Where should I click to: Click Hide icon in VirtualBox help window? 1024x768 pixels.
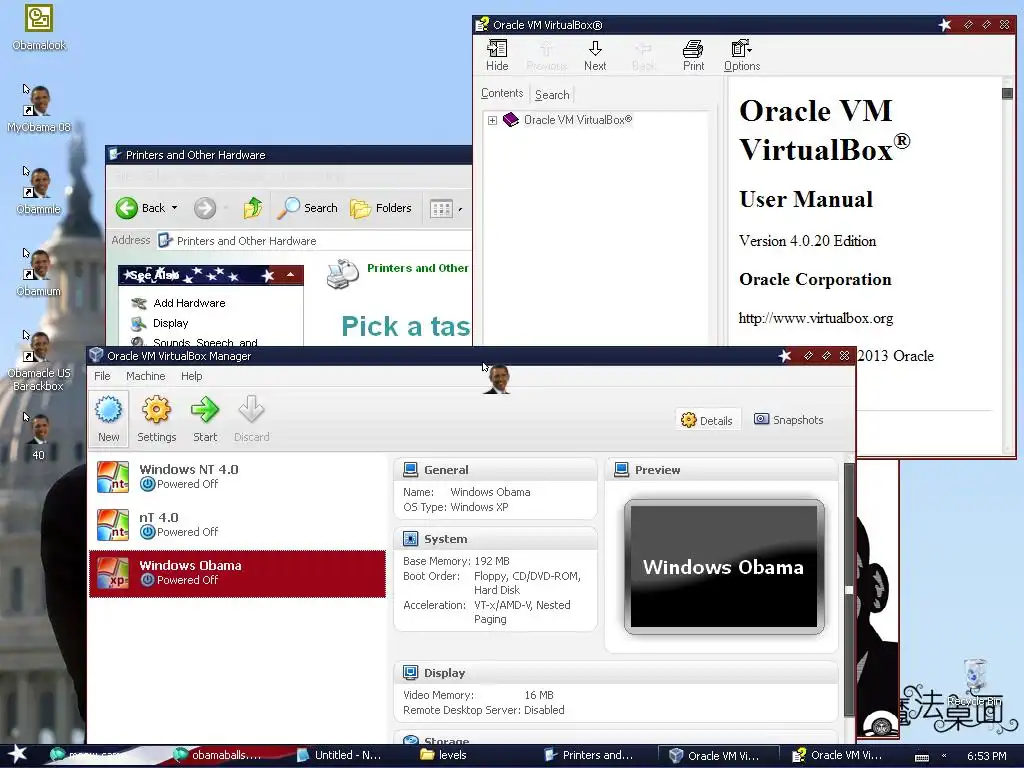(x=497, y=55)
